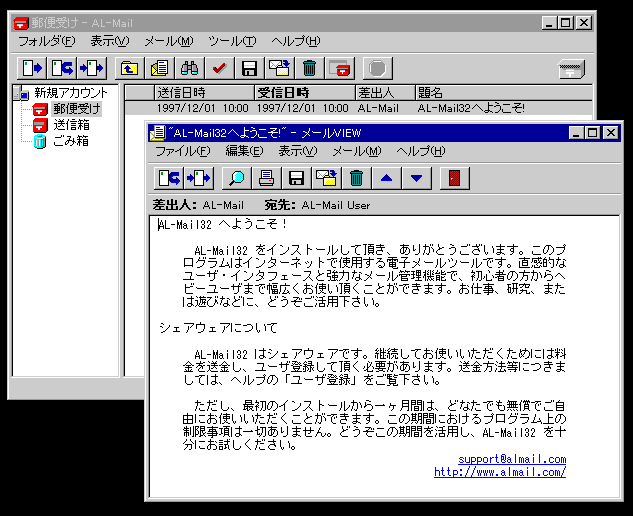
Task: Select the 郵便受け inbox folder
Action: (76, 109)
